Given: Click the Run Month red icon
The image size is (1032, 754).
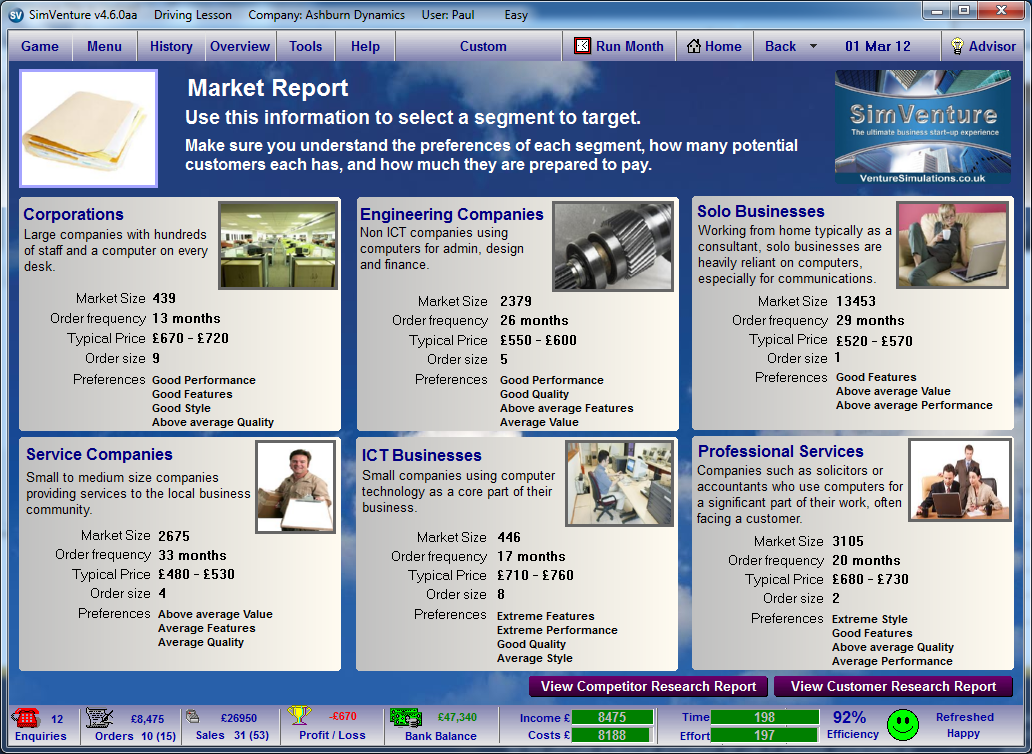Looking at the screenshot, I should [582, 45].
